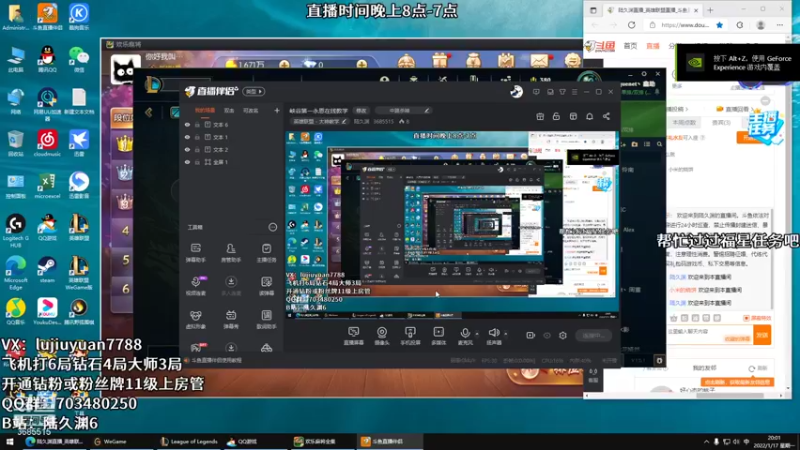Open QQ音乐 desktop shortcut
The width and height of the screenshot is (800, 450).
(15, 312)
